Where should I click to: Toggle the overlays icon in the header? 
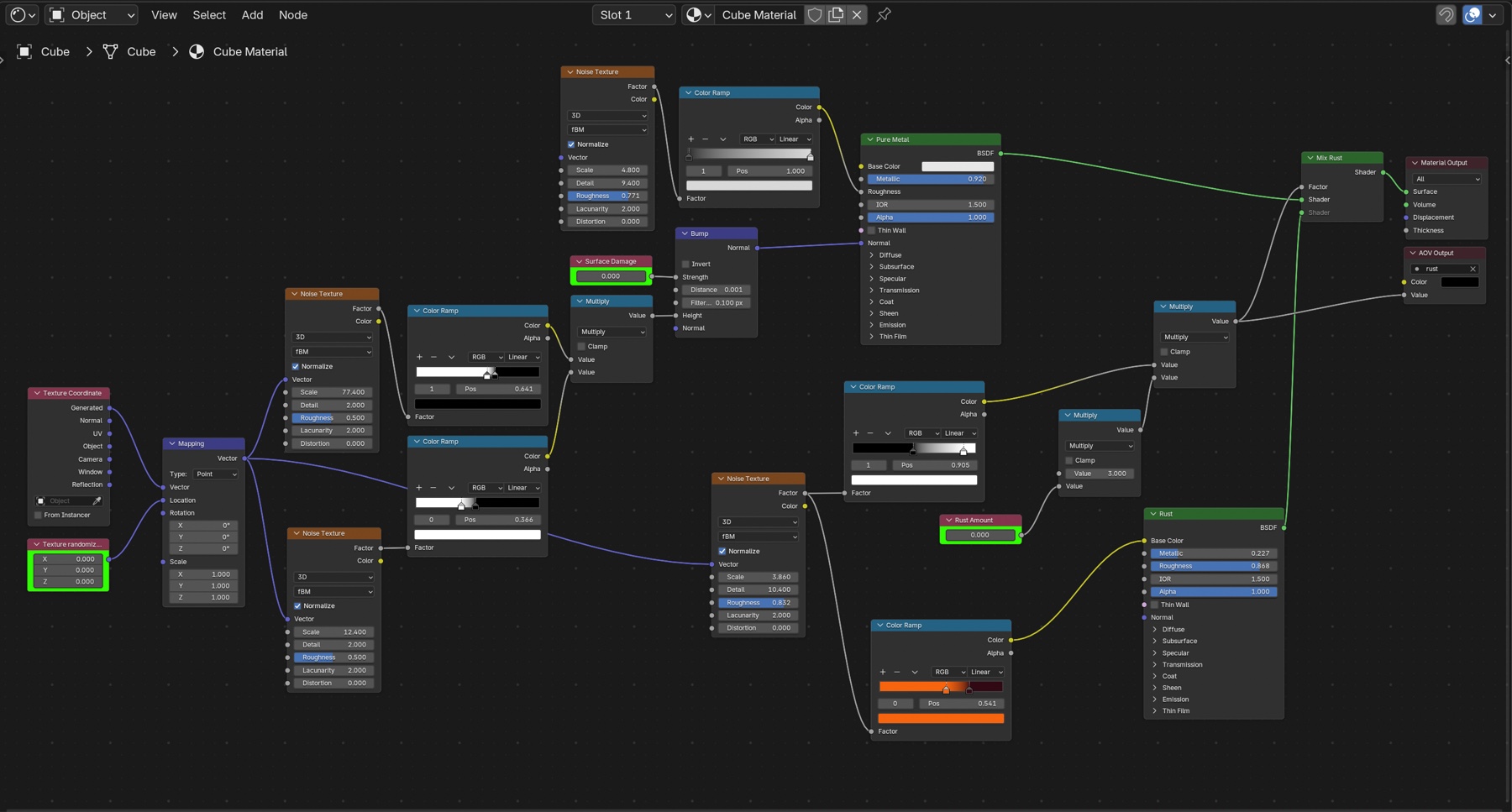pyautogui.click(x=1473, y=15)
